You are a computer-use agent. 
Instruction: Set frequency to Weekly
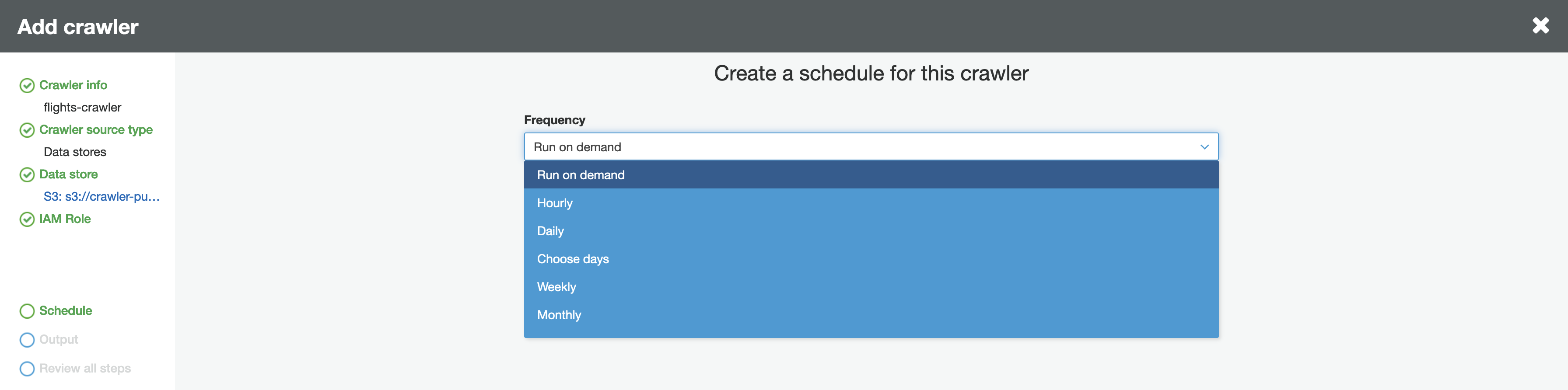[x=556, y=287]
